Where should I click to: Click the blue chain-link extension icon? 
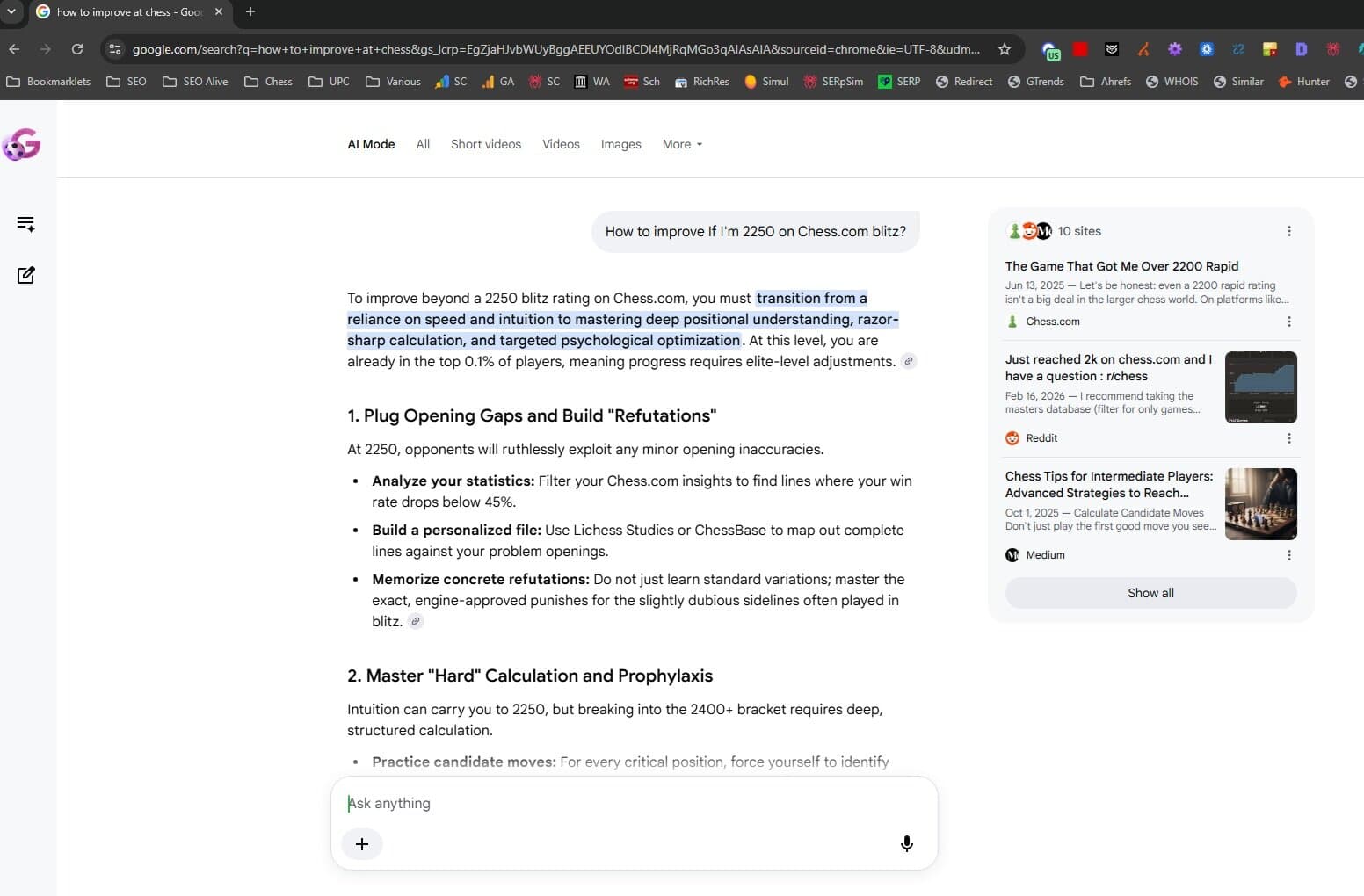click(1238, 49)
